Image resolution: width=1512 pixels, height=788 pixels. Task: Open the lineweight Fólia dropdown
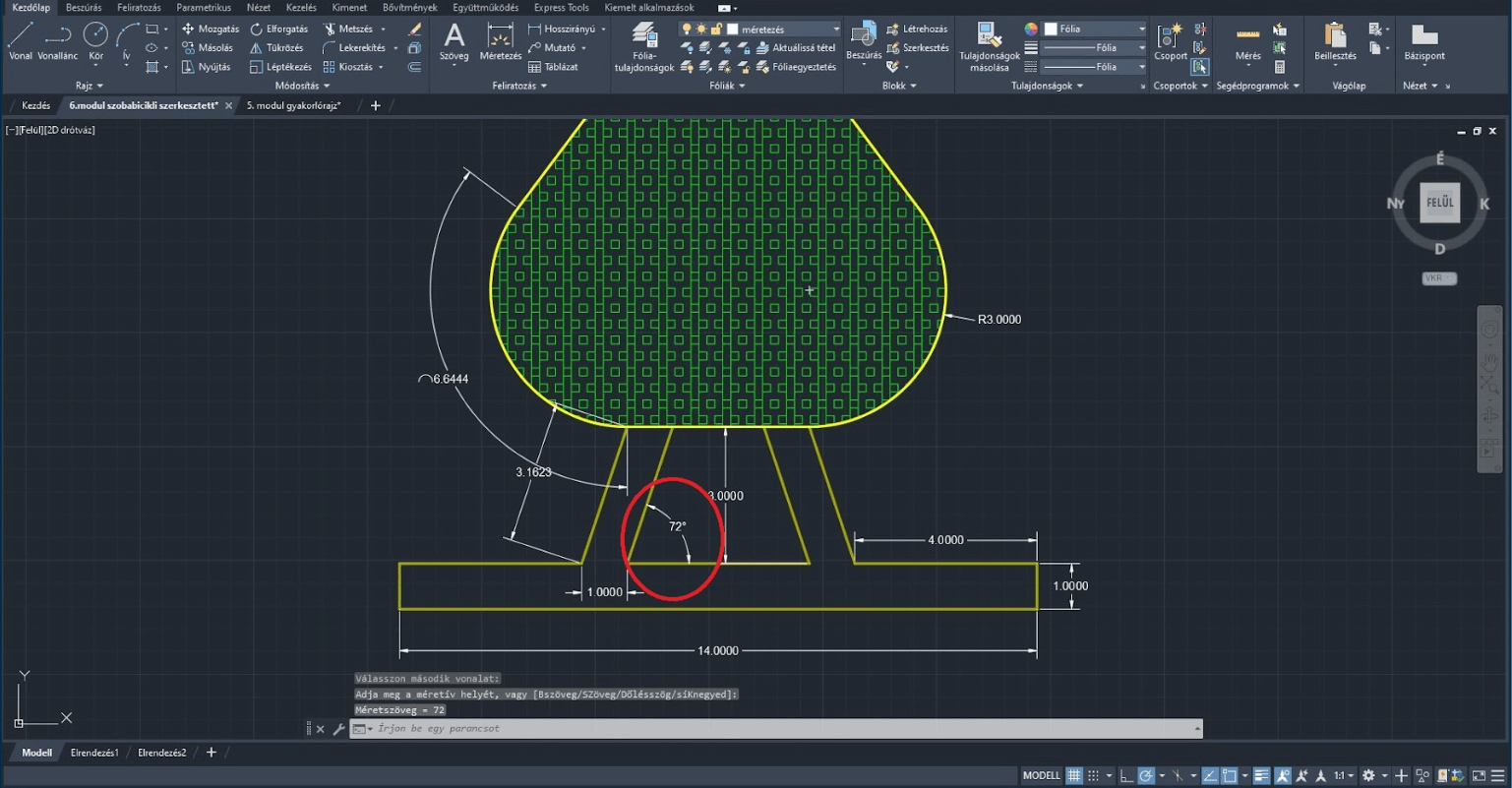click(1094, 47)
